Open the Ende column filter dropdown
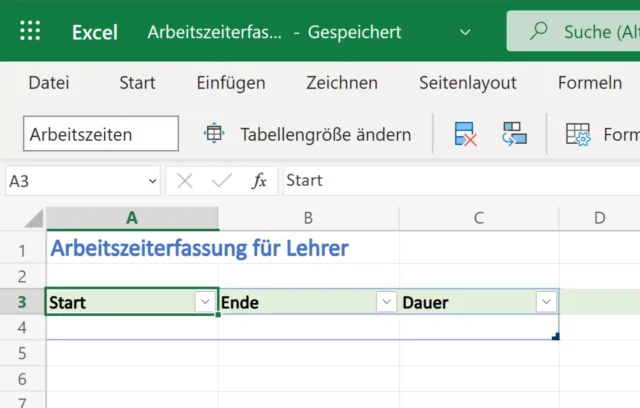 point(386,302)
